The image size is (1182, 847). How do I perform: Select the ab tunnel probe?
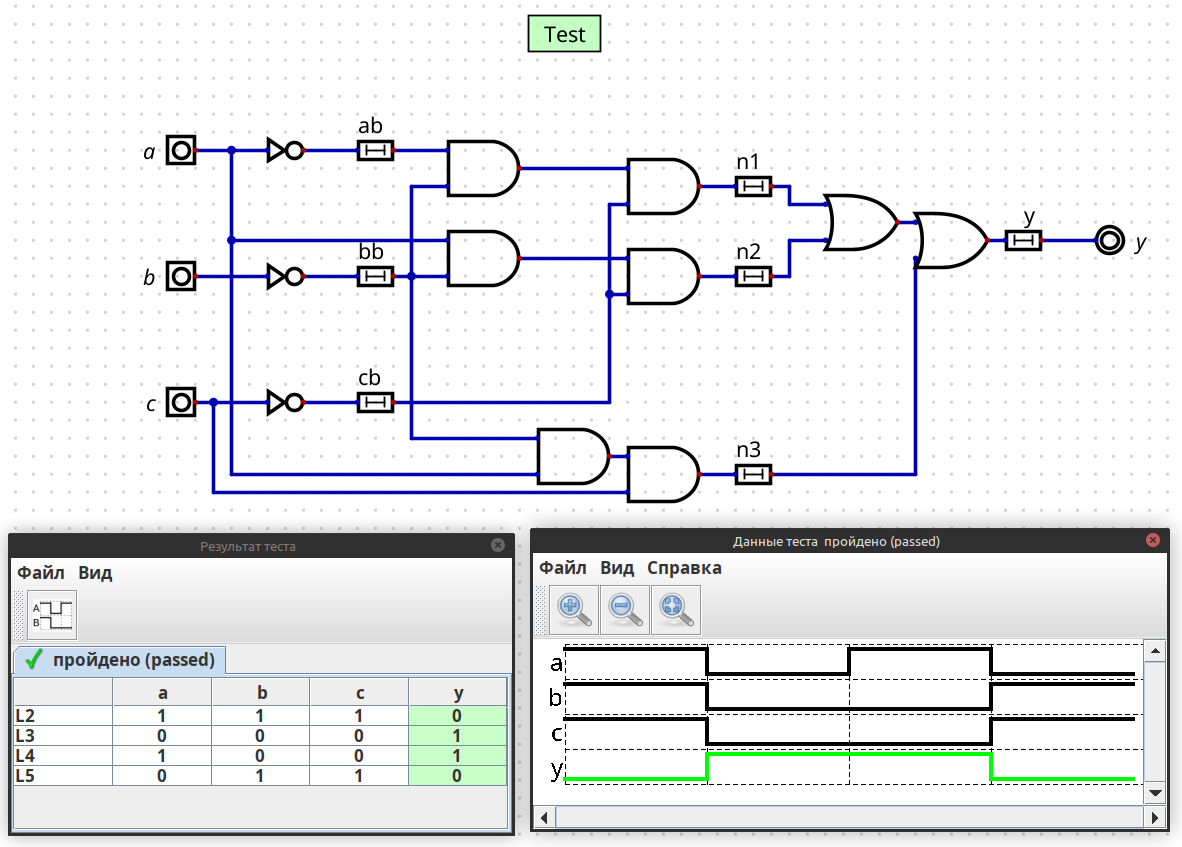coord(375,151)
